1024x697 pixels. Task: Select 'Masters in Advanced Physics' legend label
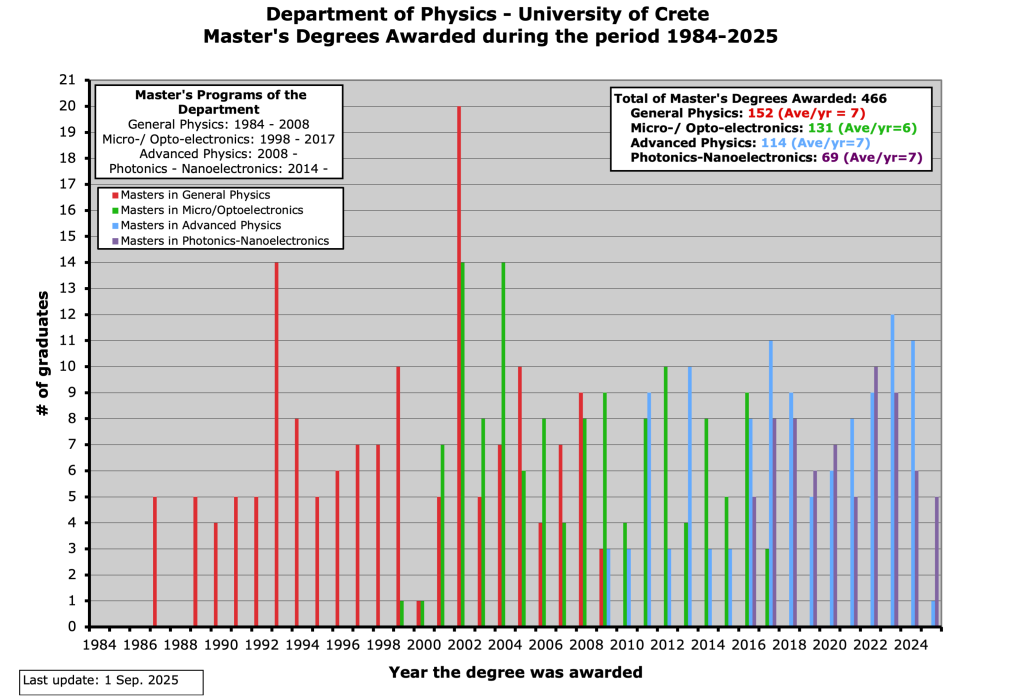[200, 225]
